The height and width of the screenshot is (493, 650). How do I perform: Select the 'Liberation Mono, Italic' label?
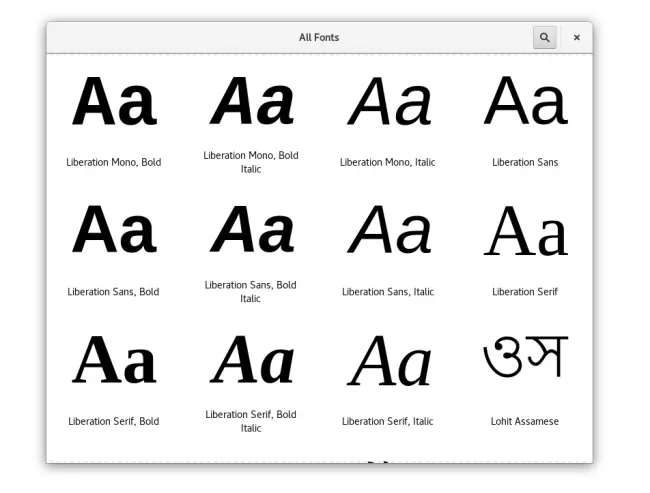click(388, 162)
